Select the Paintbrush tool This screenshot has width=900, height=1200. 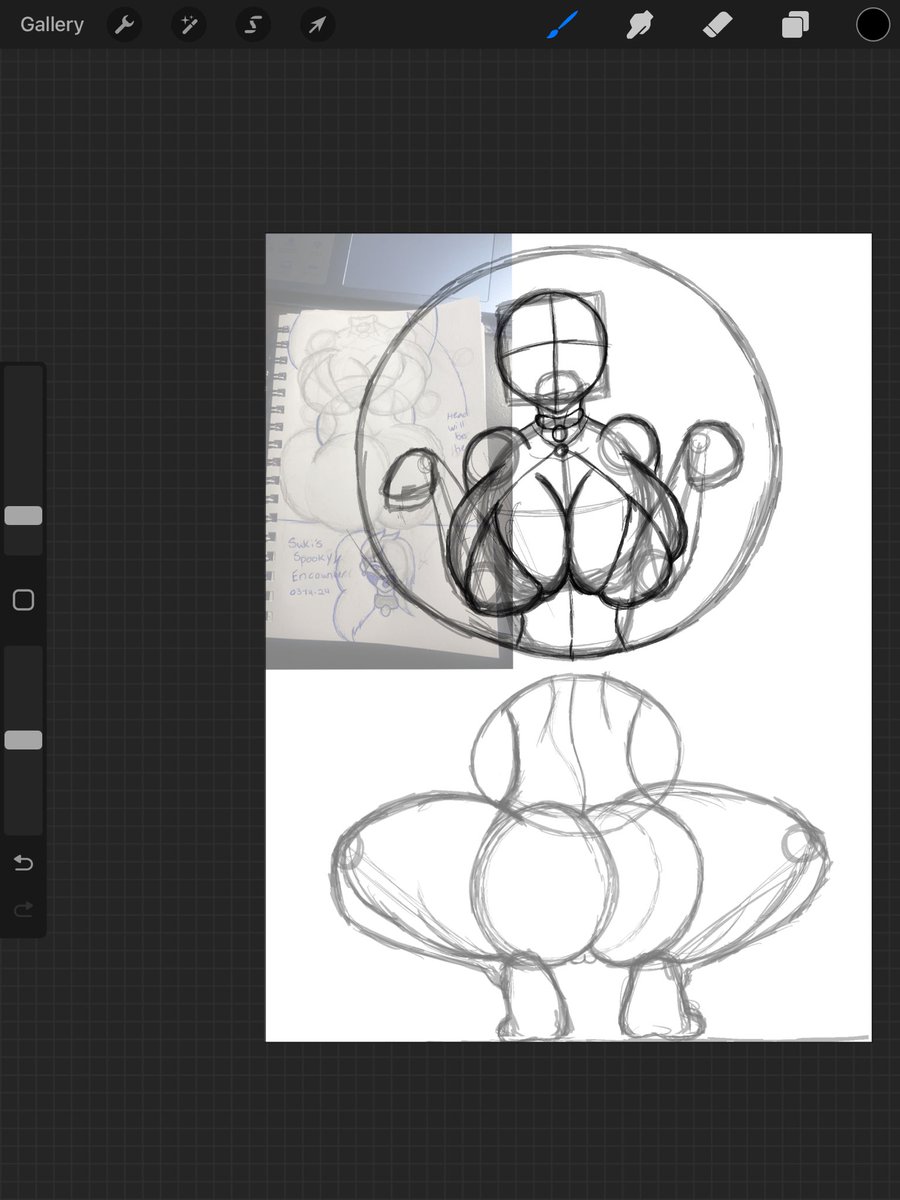click(x=564, y=25)
